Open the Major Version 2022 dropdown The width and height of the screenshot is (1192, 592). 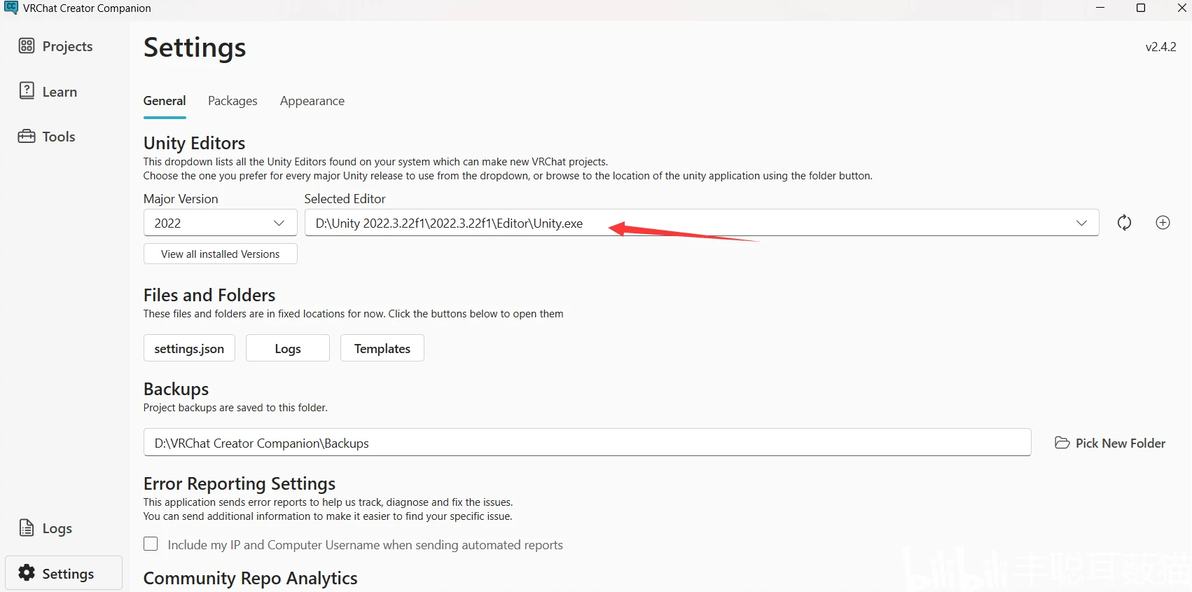click(220, 223)
